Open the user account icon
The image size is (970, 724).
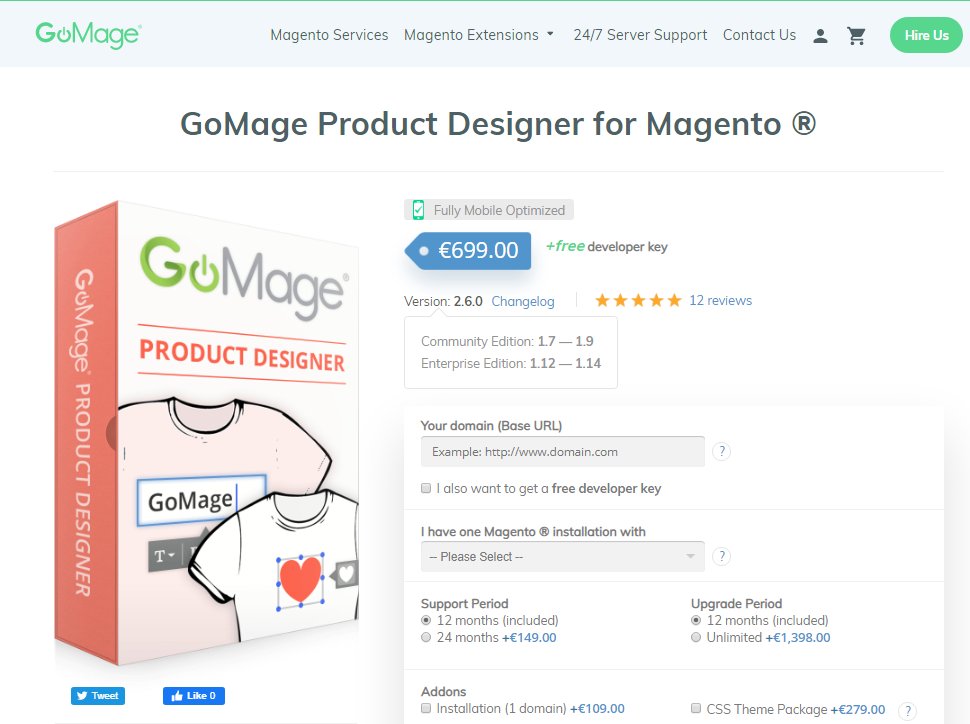(820, 36)
